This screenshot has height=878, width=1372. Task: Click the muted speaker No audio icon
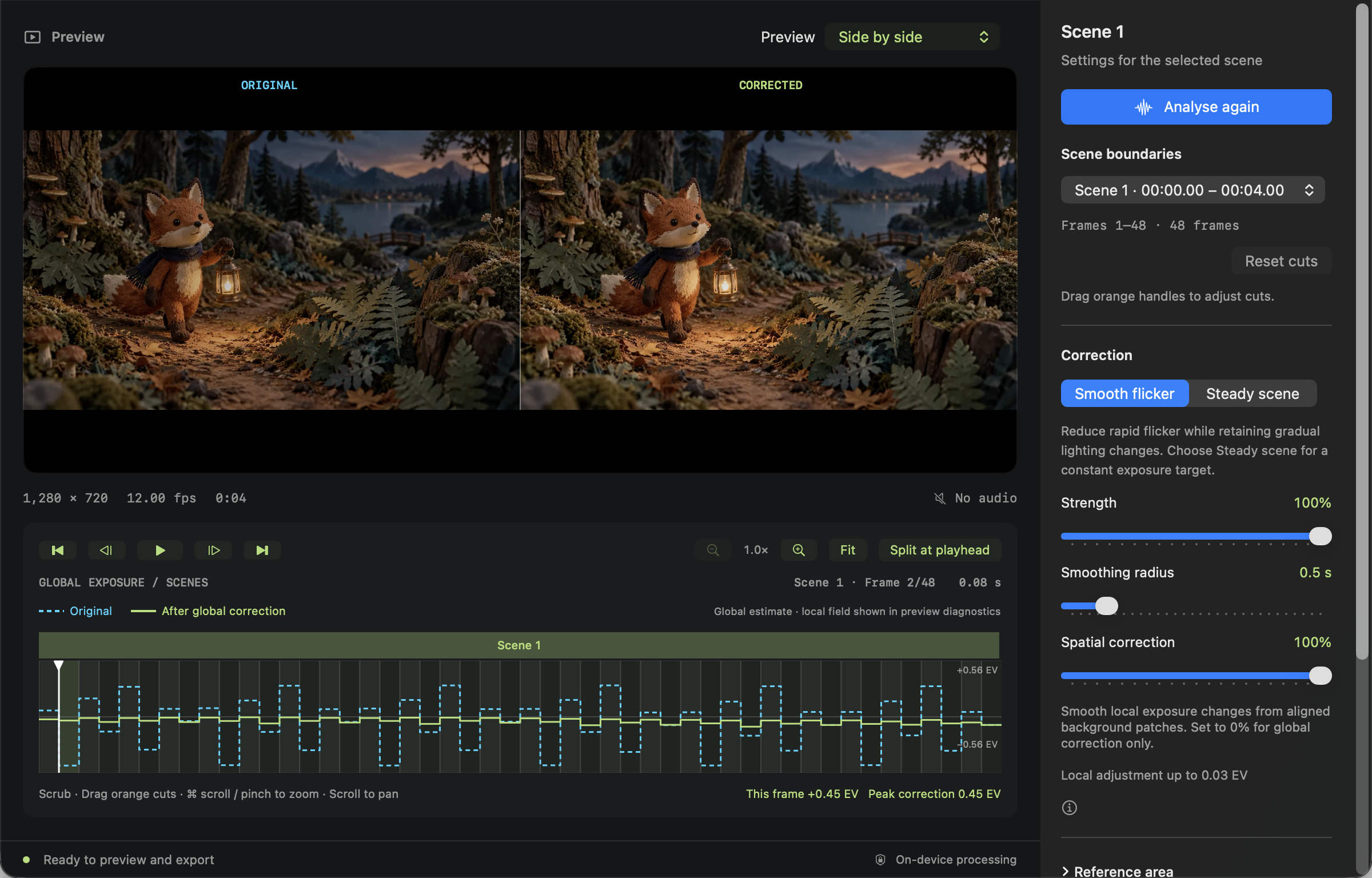[939, 498]
